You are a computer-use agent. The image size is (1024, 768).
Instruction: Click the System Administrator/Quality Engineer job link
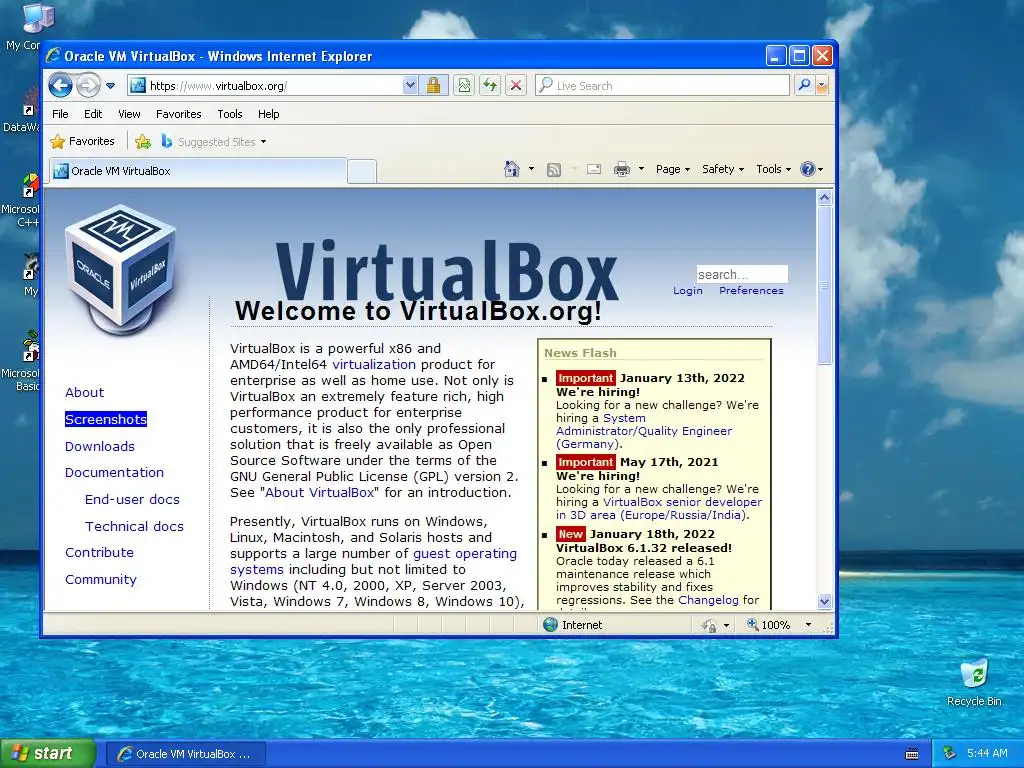(x=644, y=431)
